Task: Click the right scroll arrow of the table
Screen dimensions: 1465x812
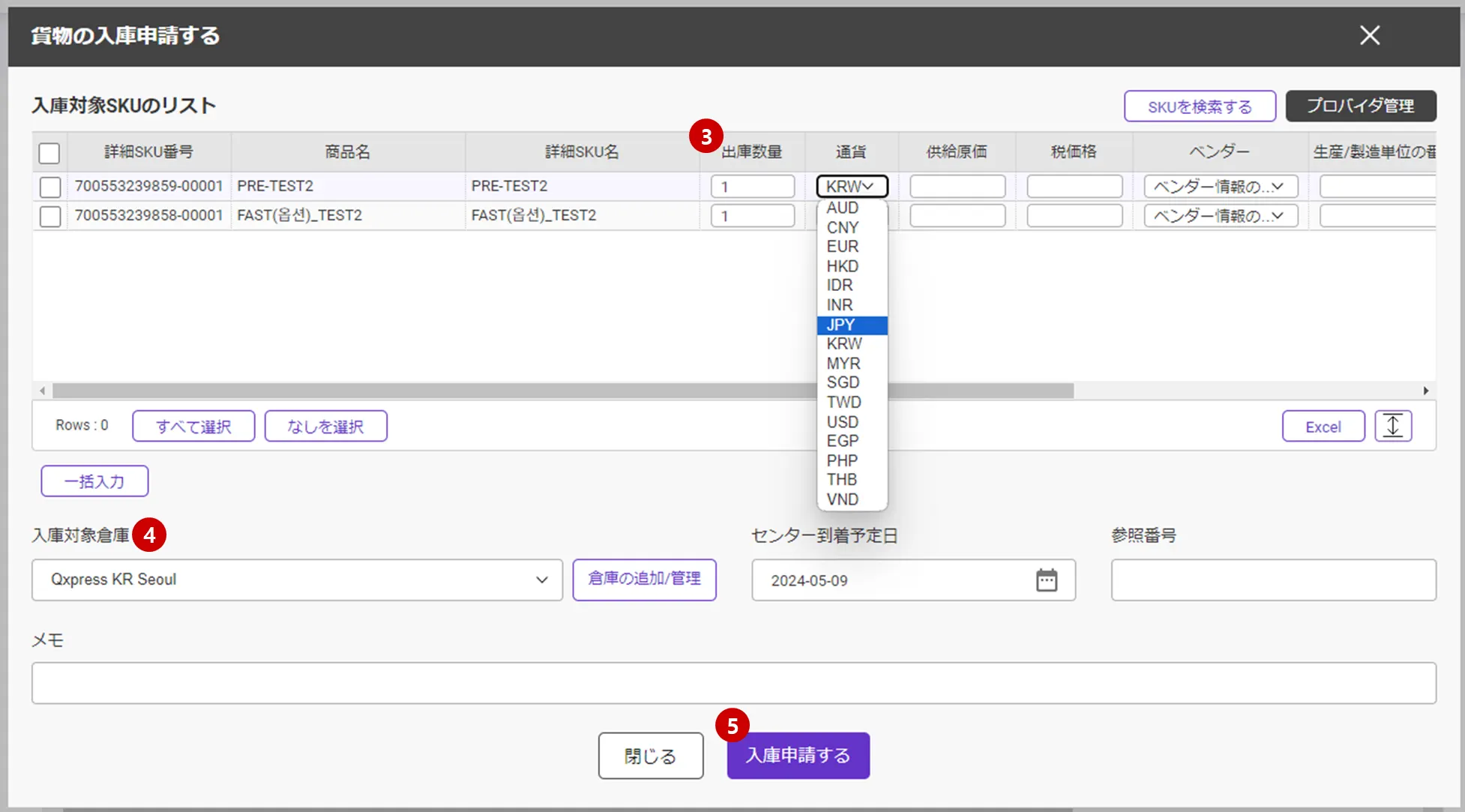Action: (1425, 391)
